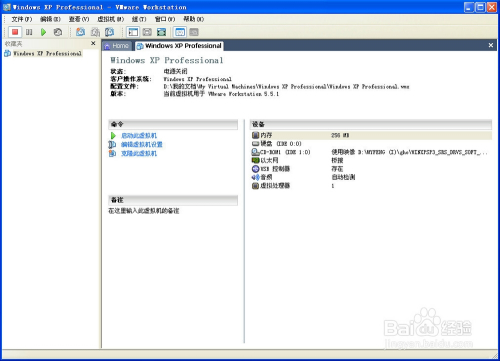Select Windows XP Professional in favorites list
The image size is (500, 361).
coord(47,53)
